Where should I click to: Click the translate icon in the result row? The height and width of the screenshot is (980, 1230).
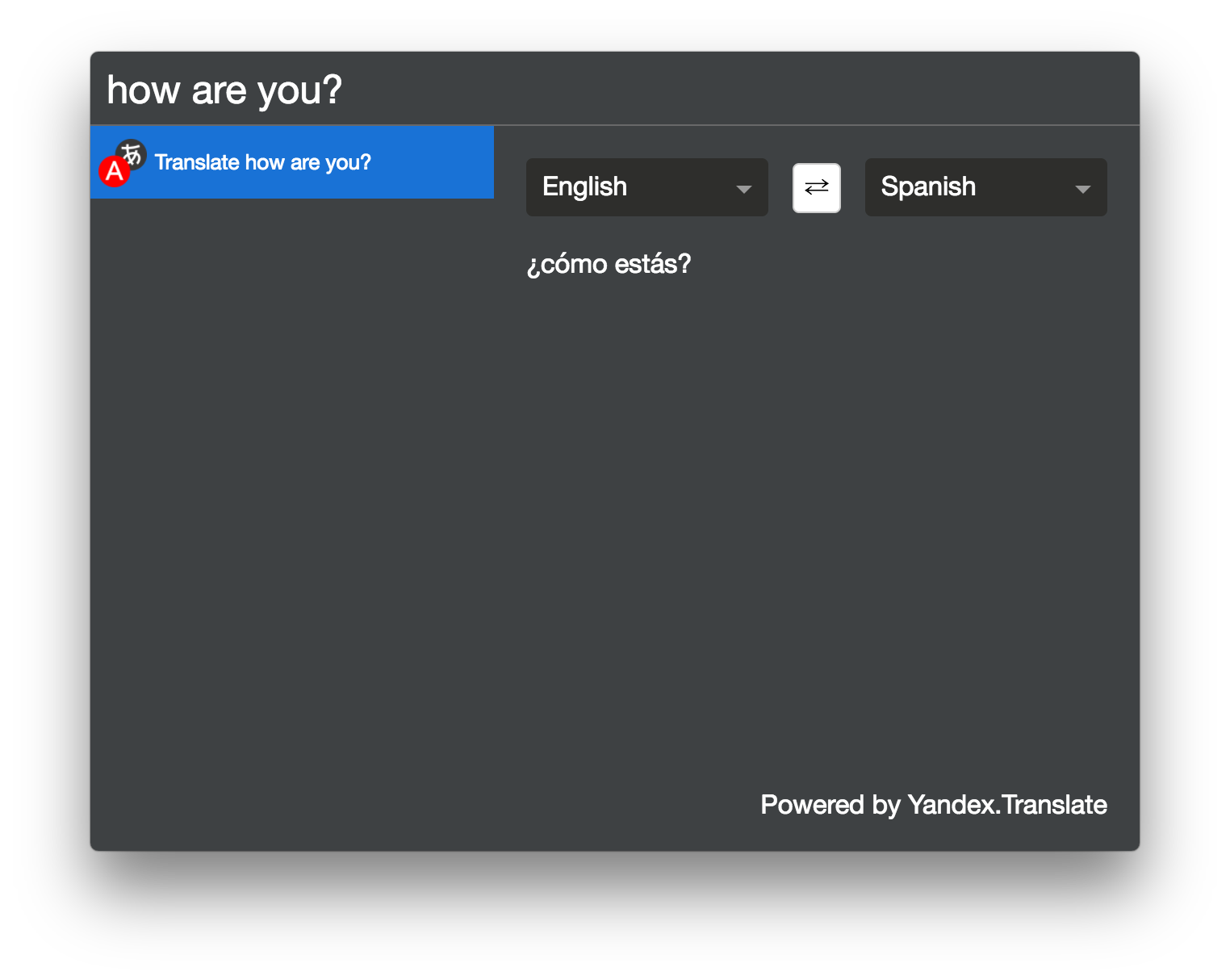pyautogui.click(x=122, y=162)
